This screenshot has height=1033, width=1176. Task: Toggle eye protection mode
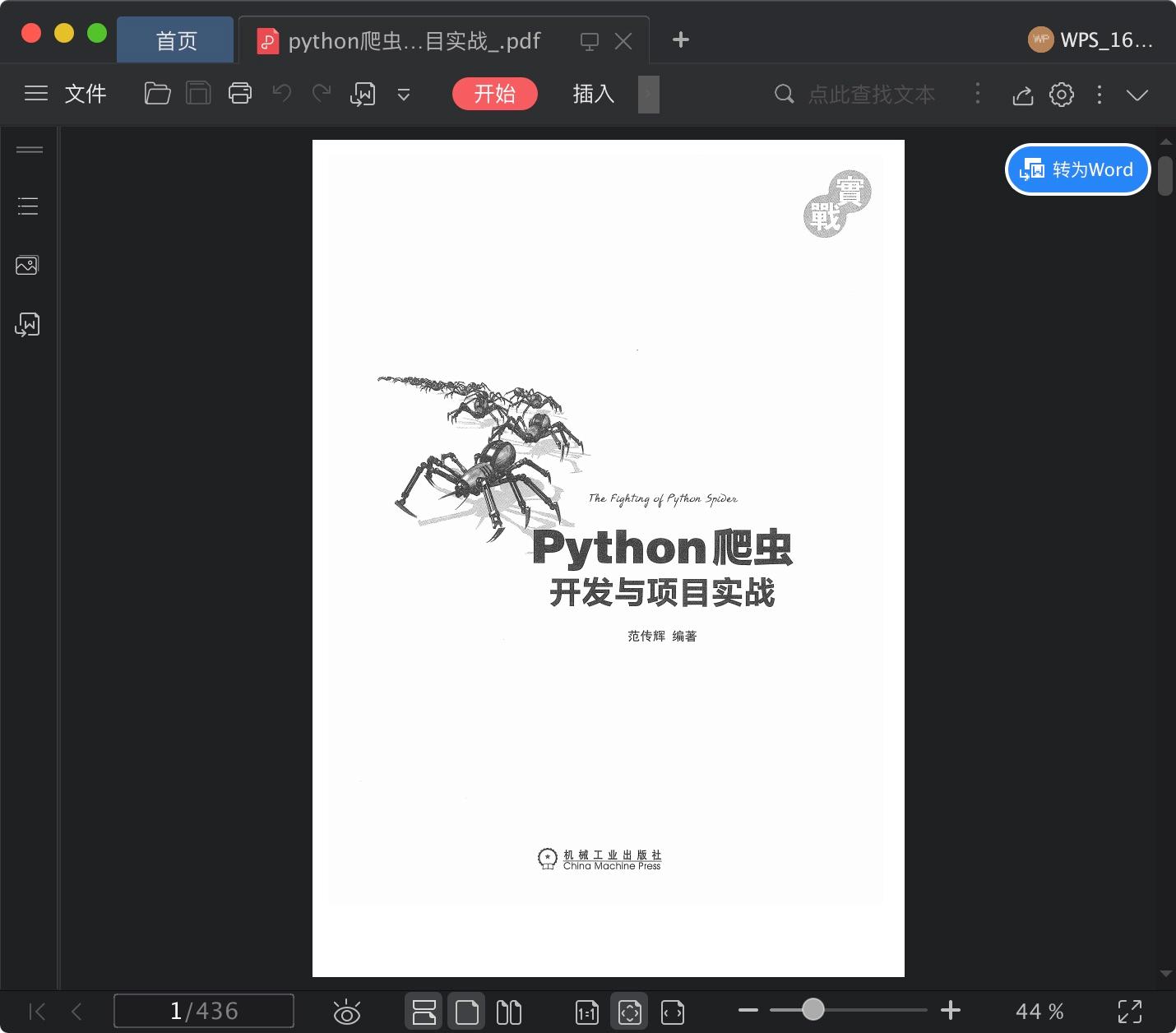(x=347, y=1012)
